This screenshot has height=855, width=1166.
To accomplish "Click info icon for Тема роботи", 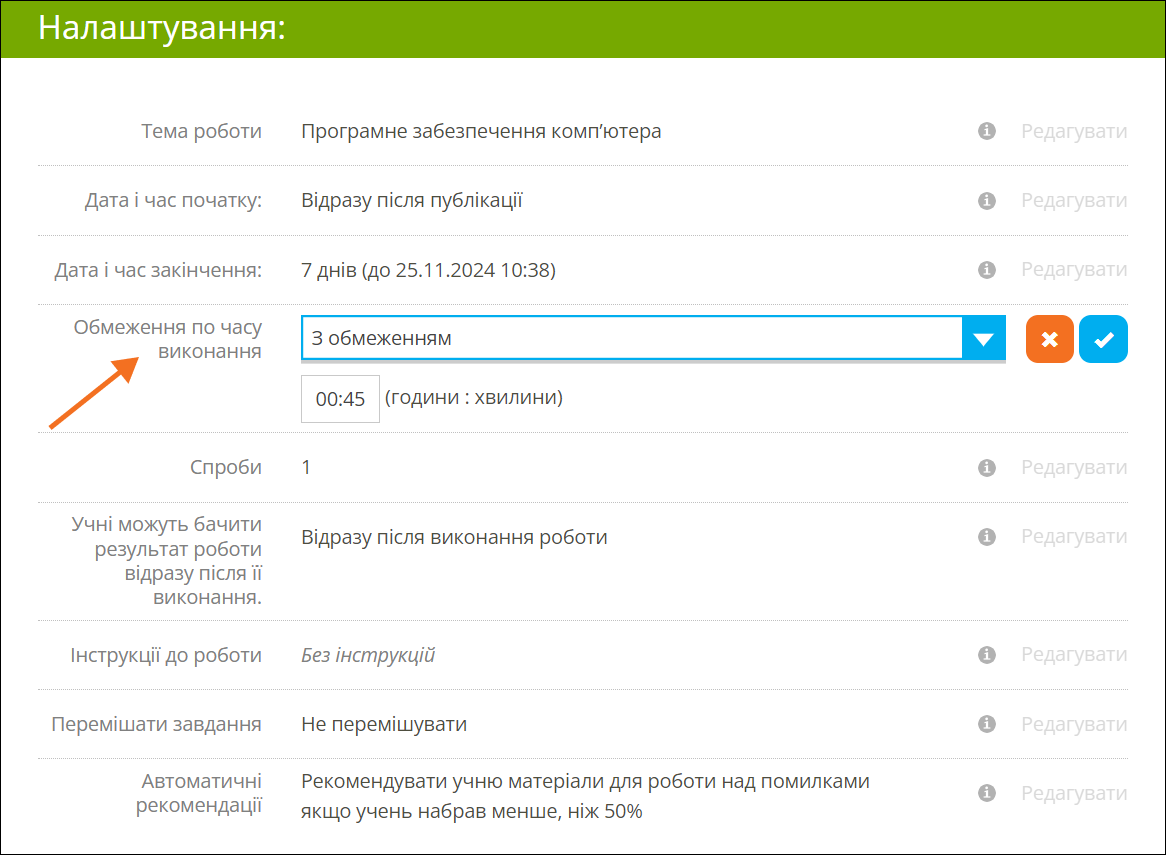I will [987, 131].
